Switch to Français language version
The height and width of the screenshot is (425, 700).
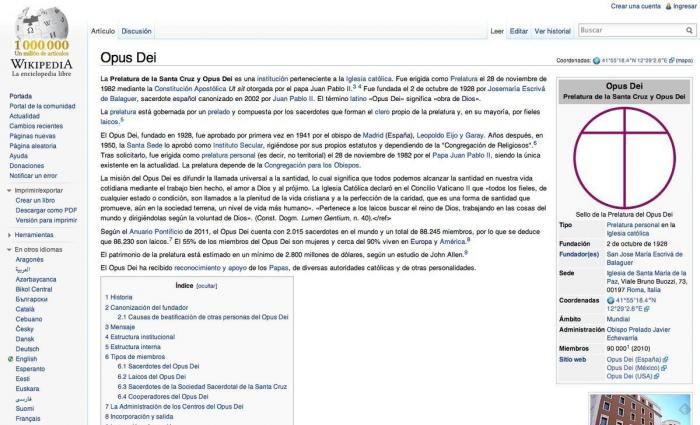28,419
